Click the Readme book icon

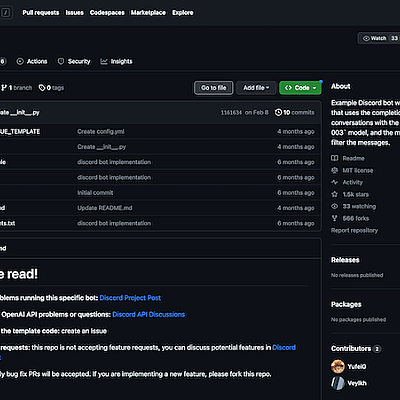point(335,158)
